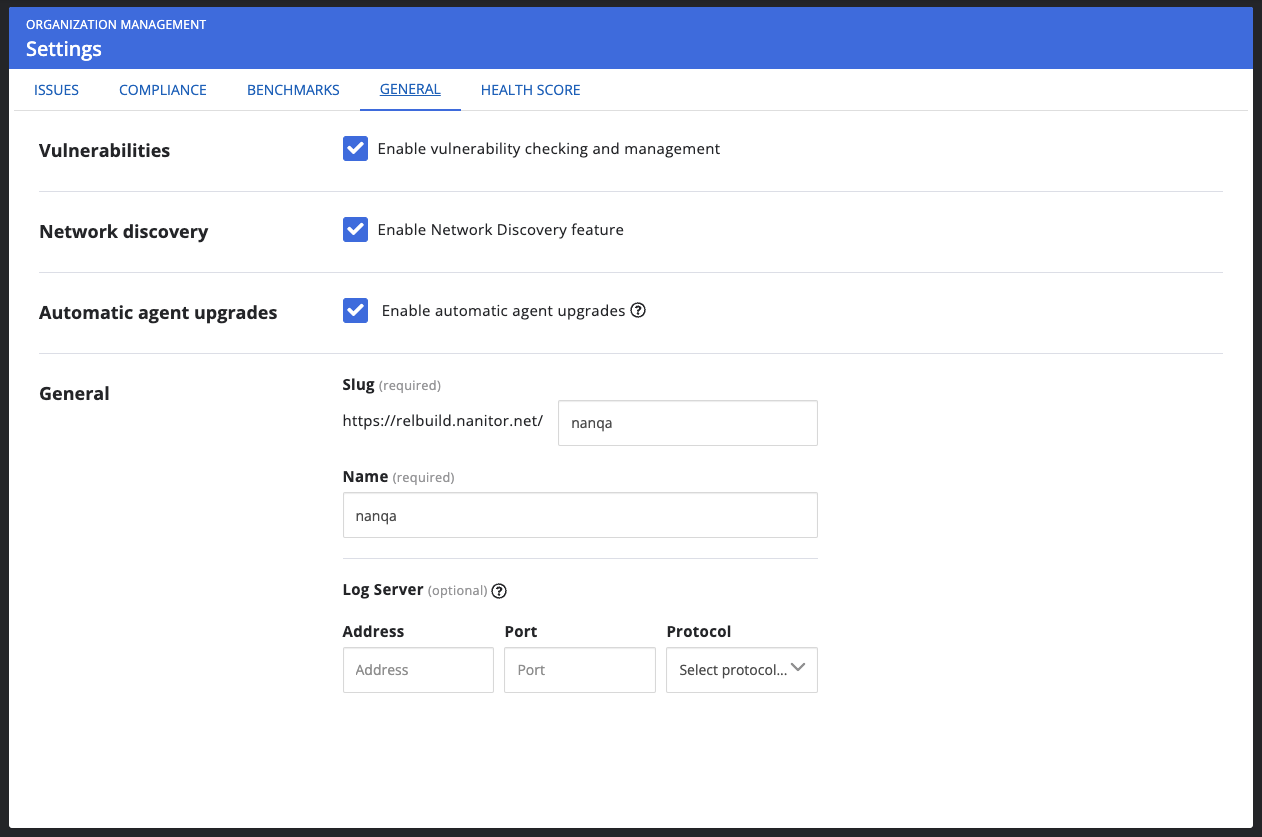
Task: Click the 'Enable automatic agent upgrades' label text
Action: pyautogui.click(x=503, y=311)
